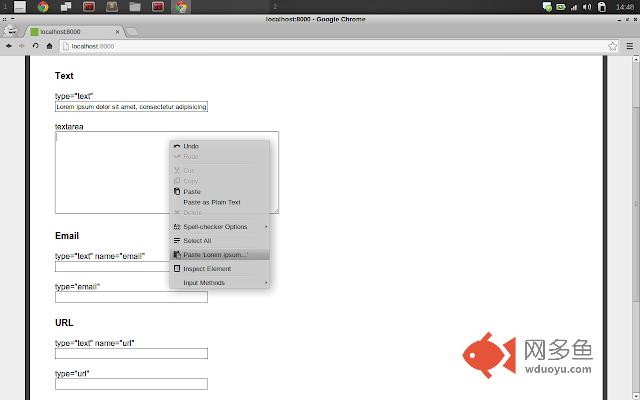Focus the type="url" input field
640x400 pixels.
(x=131, y=384)
